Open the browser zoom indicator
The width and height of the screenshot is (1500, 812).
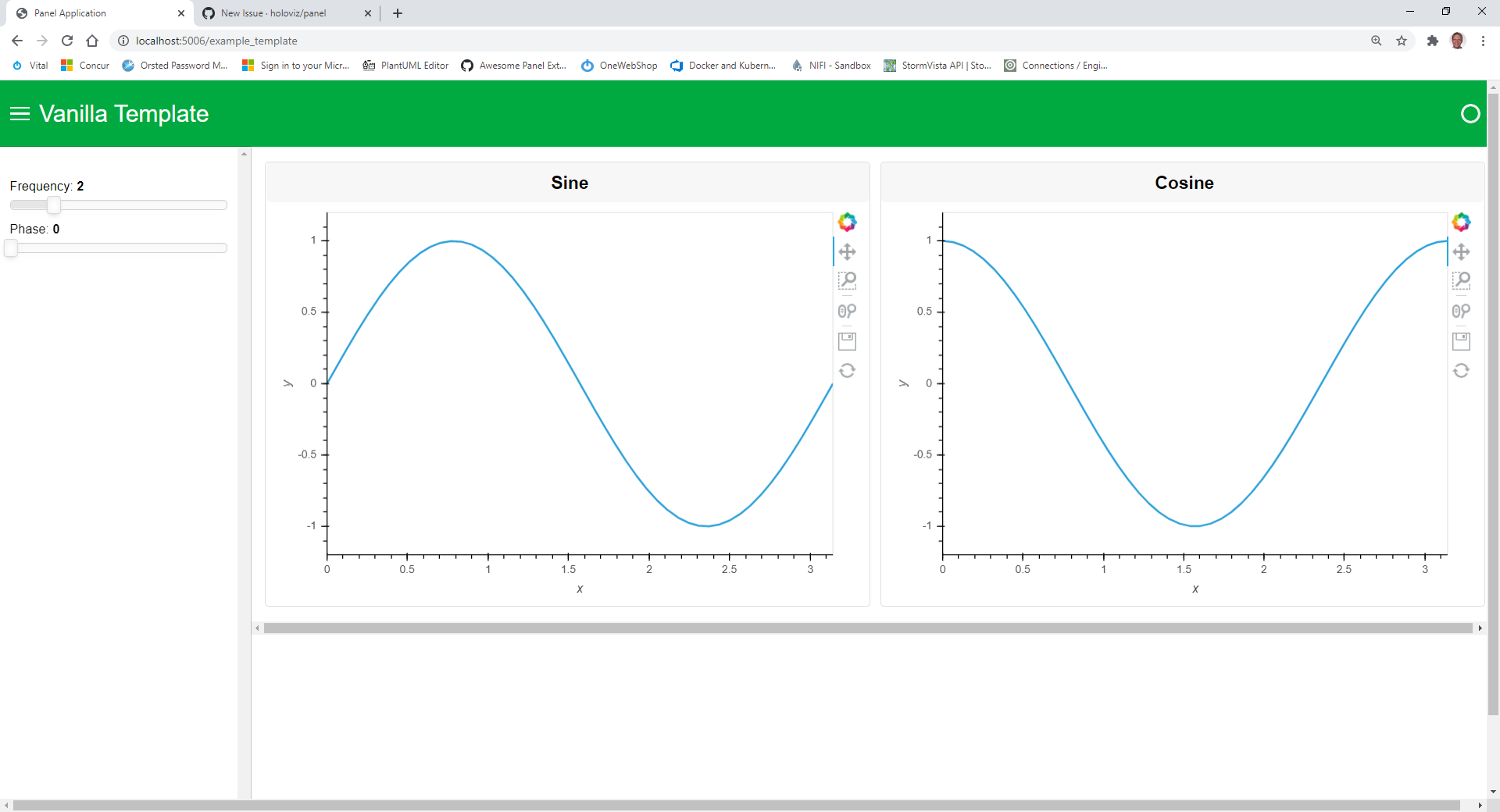tap(1377, 41)
